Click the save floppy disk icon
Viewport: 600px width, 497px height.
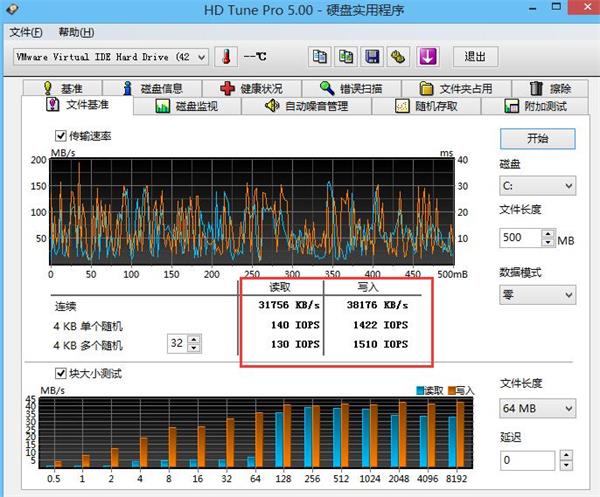pyautogui.click(x=372, y=57)
